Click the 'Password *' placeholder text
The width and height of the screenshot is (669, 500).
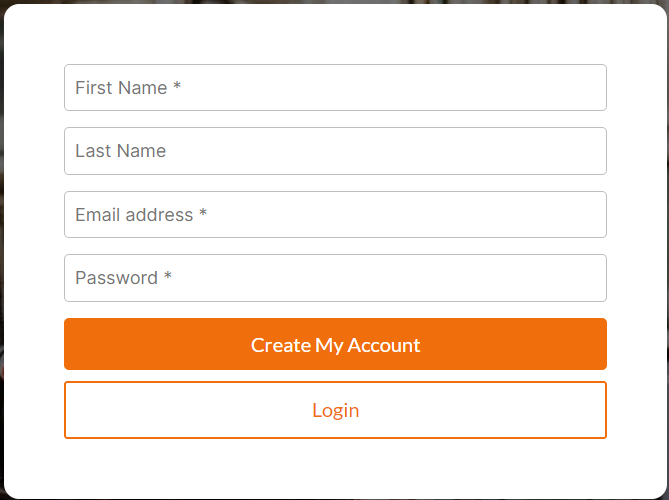tap(124, 278)
